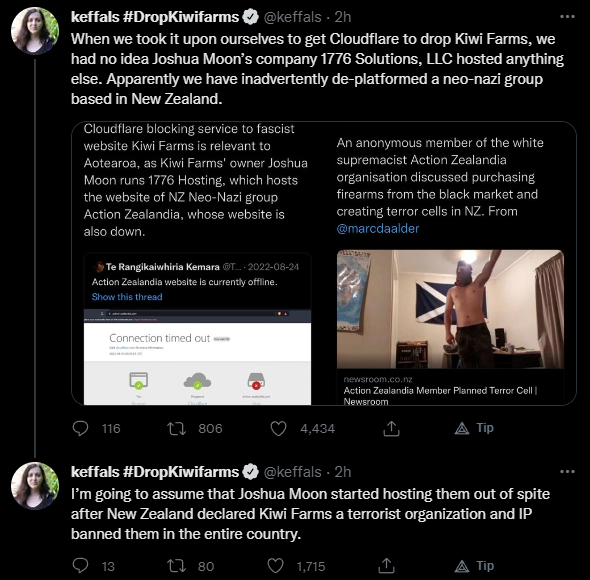Open more options menu on second tweet
590x580 pixels.
(567, 472)
